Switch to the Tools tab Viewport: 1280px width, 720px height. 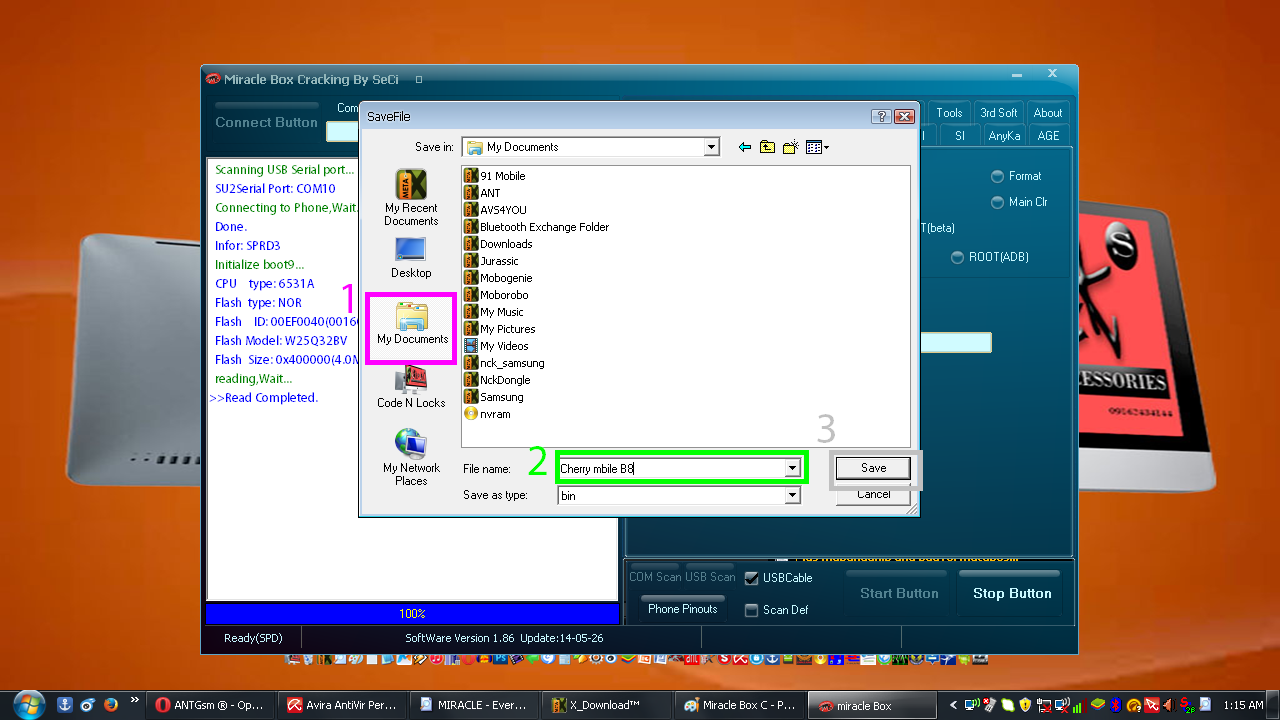coord(949,113)
